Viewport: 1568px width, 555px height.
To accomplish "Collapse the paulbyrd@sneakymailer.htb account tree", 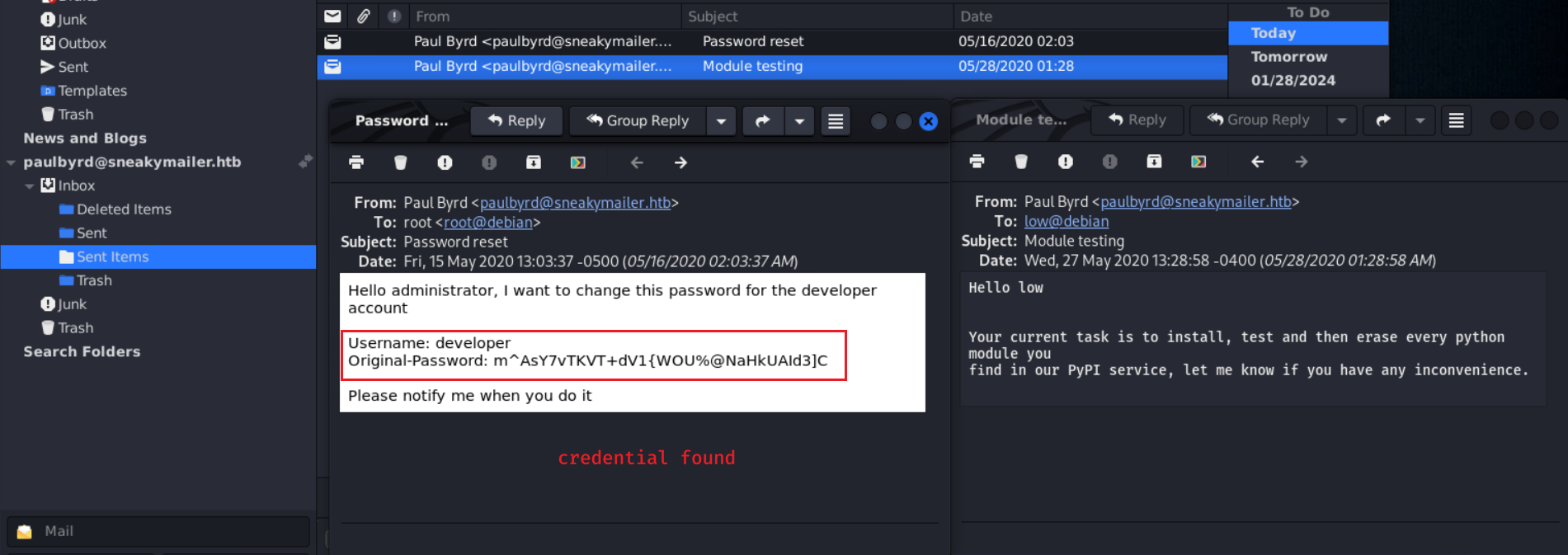I will (x=11, y=162).
